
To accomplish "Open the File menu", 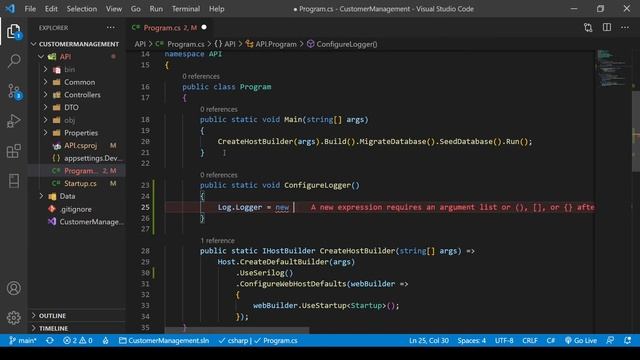I will point(30,9).
